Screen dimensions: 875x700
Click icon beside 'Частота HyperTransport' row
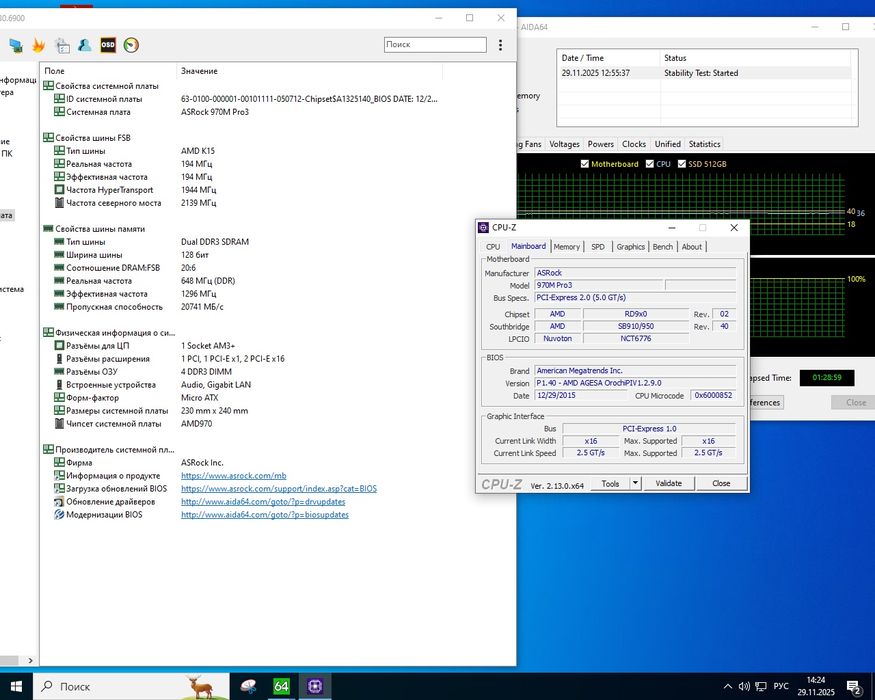(x=59, y=190)
